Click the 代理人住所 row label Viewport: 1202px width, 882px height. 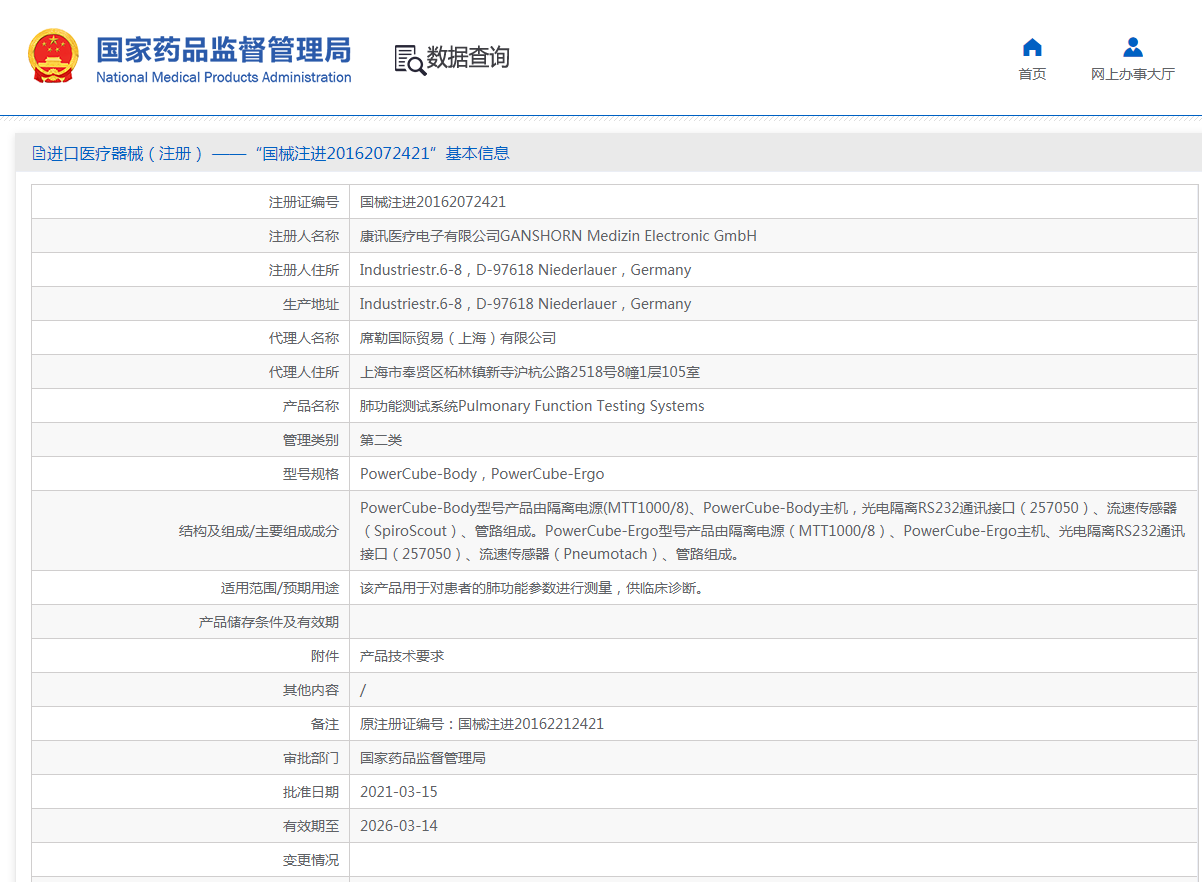pos(304,372)
